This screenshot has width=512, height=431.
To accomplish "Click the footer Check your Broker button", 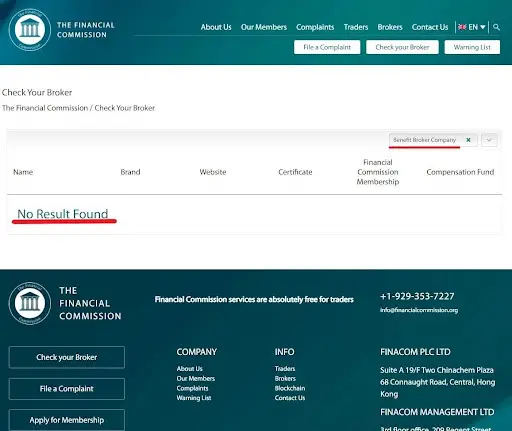I will tap(67, 357).
